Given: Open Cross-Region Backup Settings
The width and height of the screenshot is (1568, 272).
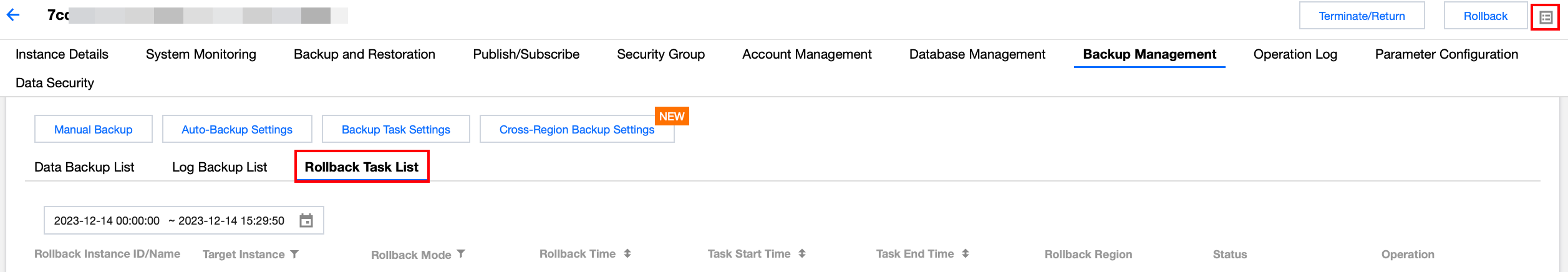Looking at the screenshot, I should (576, 129).
